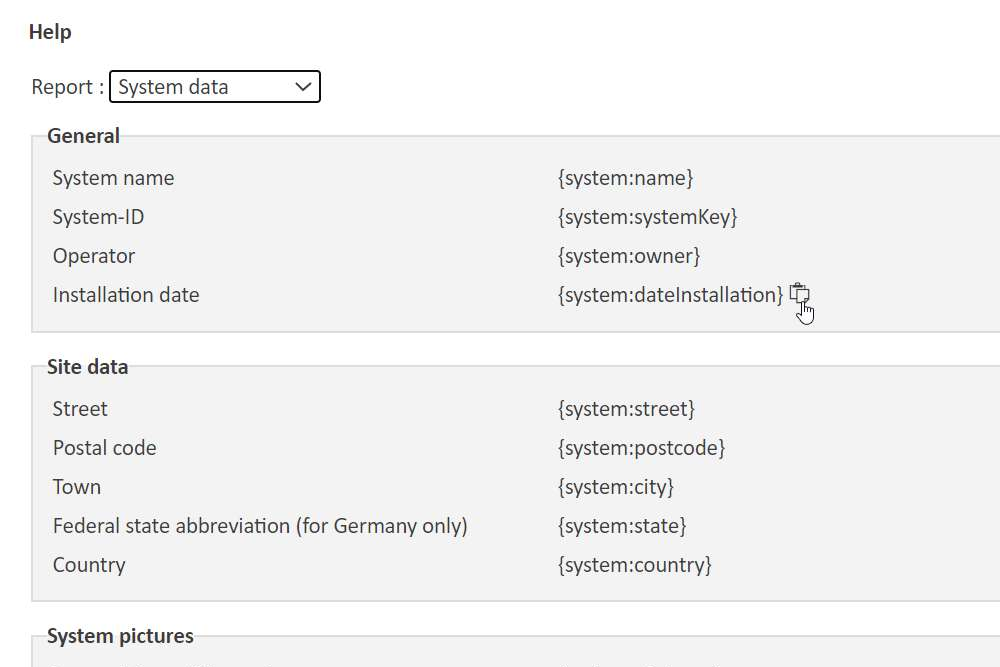Click the Help heading
The image size is (1000, 667).
pos(50,32)
